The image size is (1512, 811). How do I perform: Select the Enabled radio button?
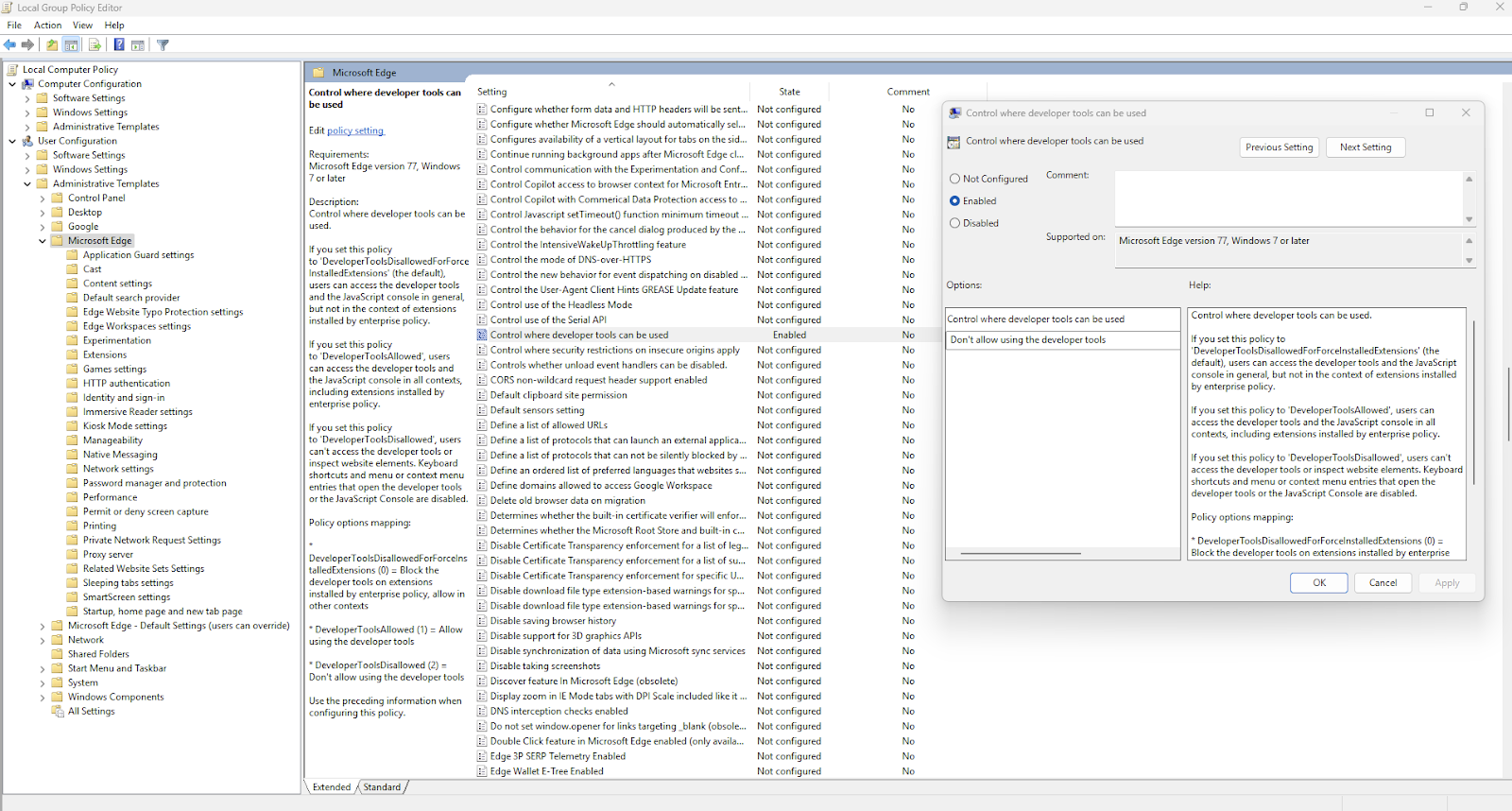tap(954, 200)
